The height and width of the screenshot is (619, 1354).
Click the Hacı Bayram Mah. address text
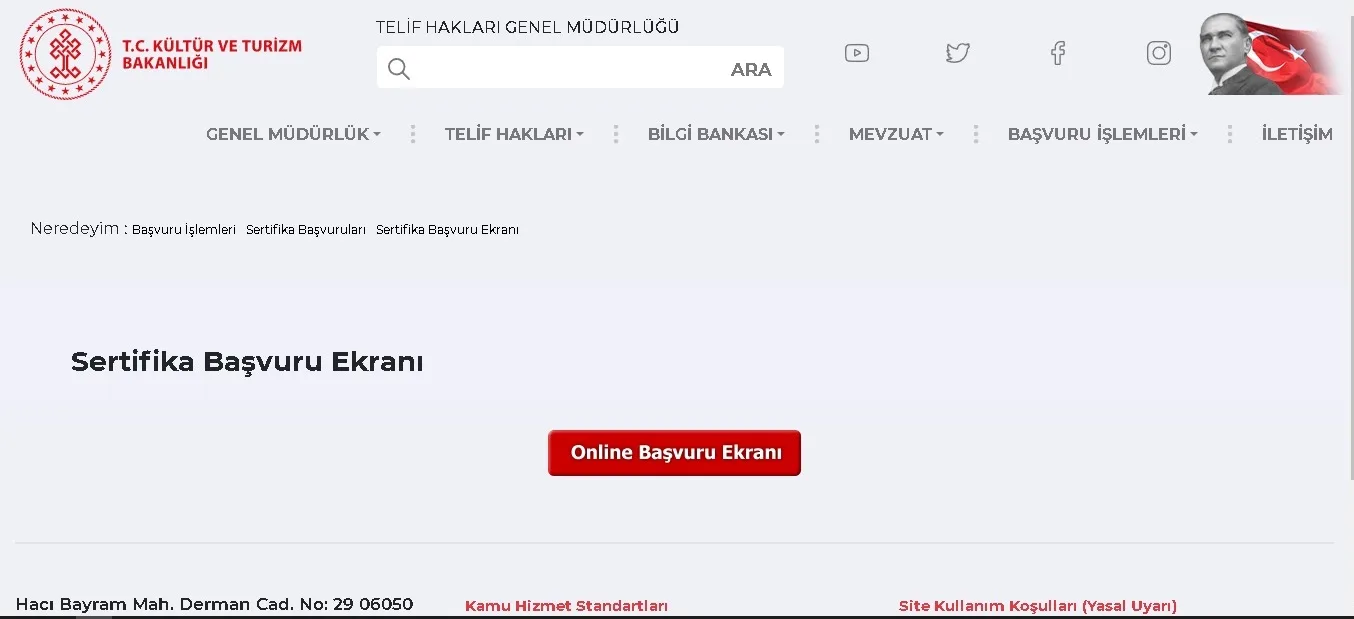click(x=214, y=604)
